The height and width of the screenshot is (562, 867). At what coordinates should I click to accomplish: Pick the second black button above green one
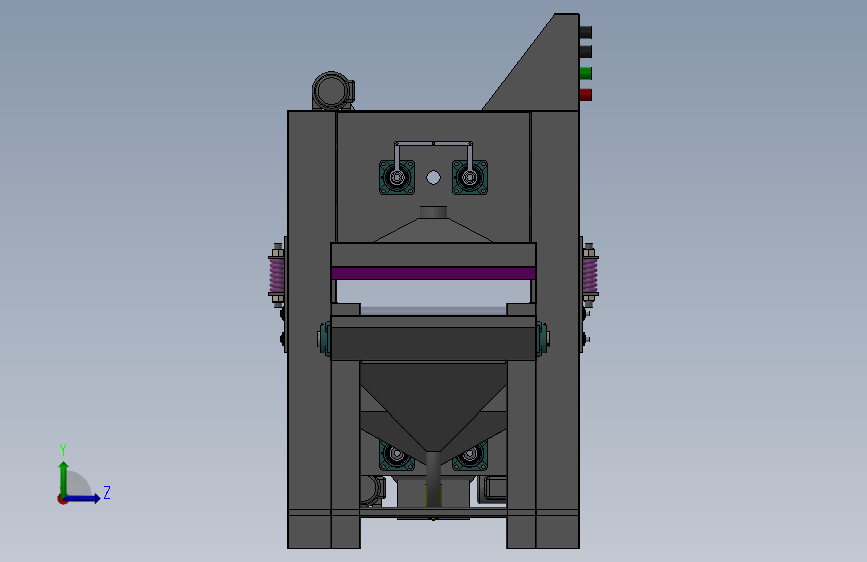point(586,52)
